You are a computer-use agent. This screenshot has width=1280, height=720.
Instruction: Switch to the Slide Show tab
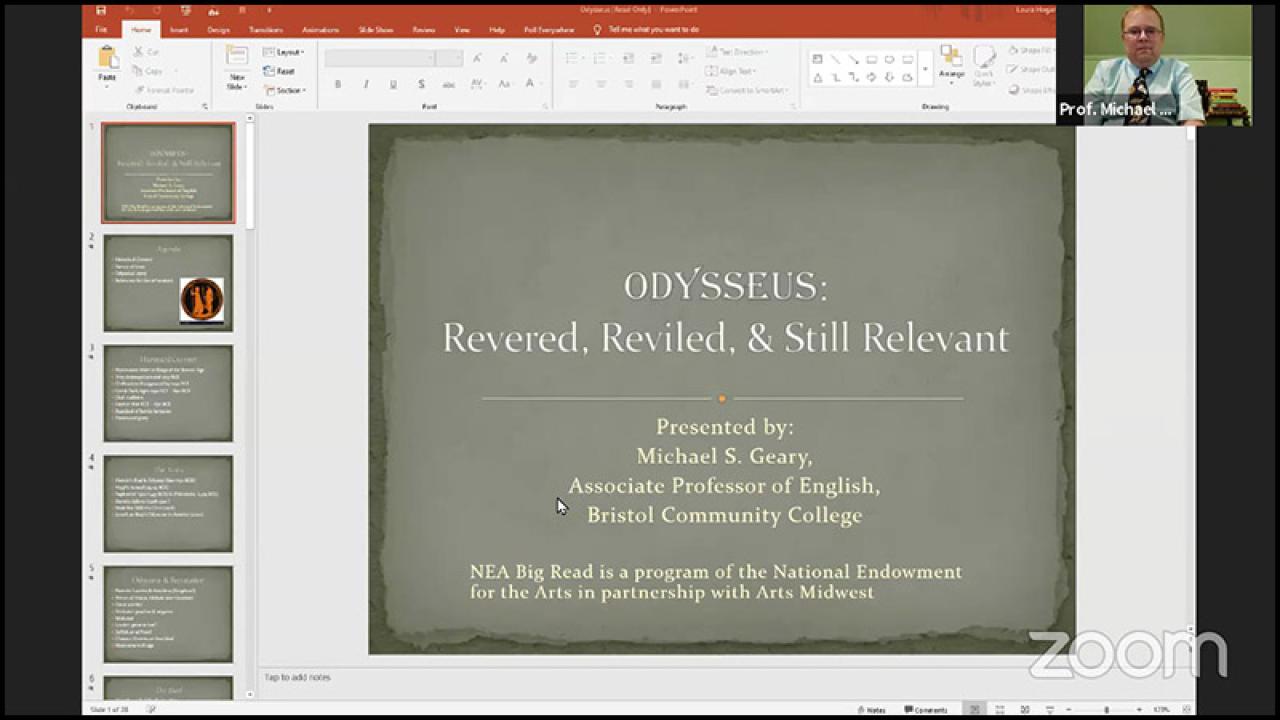[x=376, y=30]
